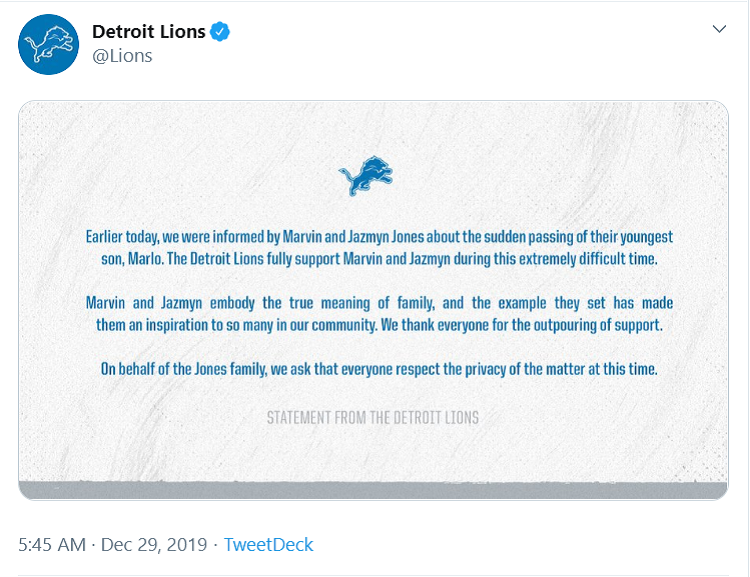Open the tweet options chevron menu
The width and height of the screenshot is (750, 577).
point(719,29)
